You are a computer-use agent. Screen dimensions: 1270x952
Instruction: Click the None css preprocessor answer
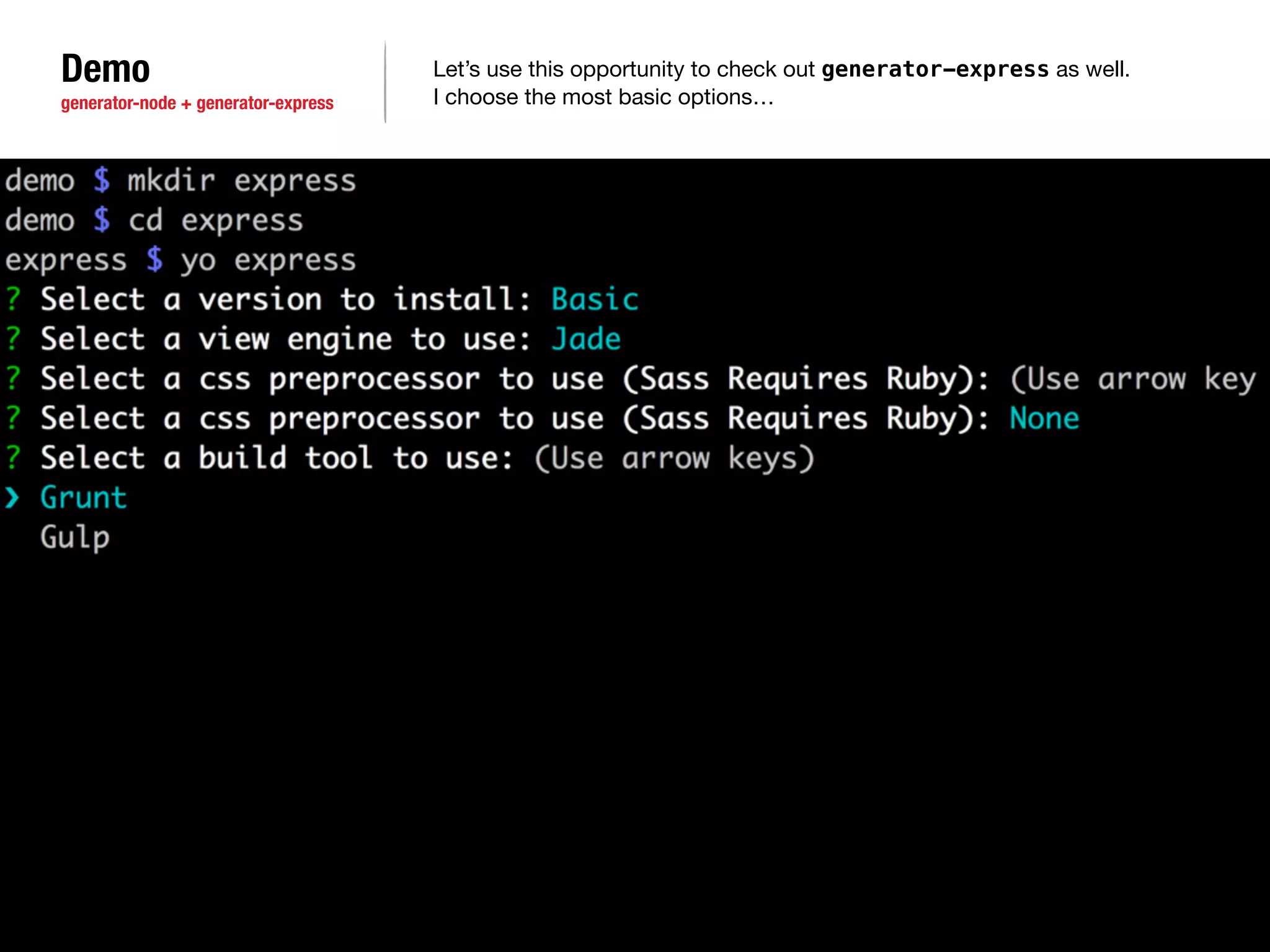1044,418
